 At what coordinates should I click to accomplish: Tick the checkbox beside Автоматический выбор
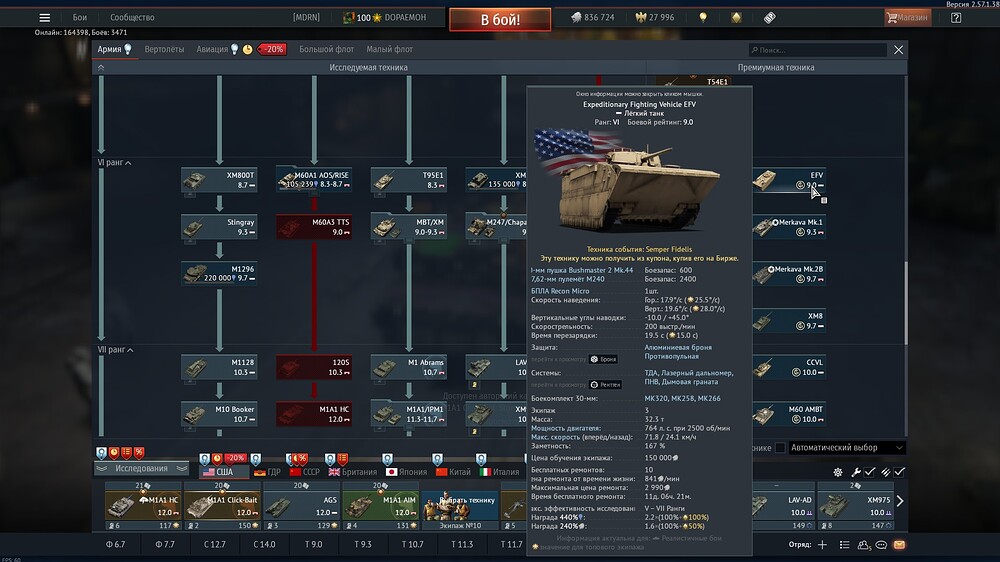pyautogui.click(x=780, y=448)
